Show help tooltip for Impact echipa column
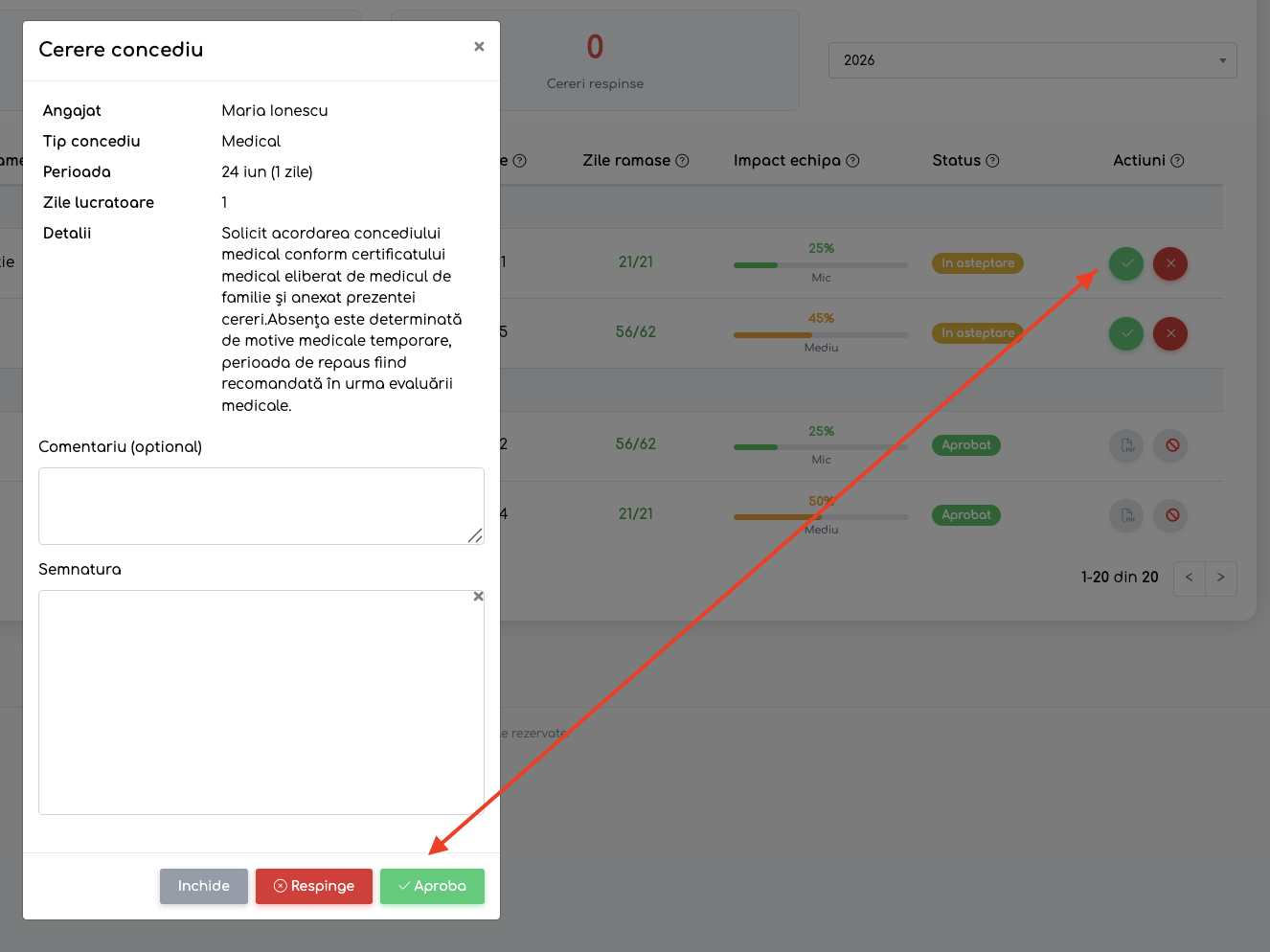This screenshot has height=952, width=1270. [x=852, y=161]
